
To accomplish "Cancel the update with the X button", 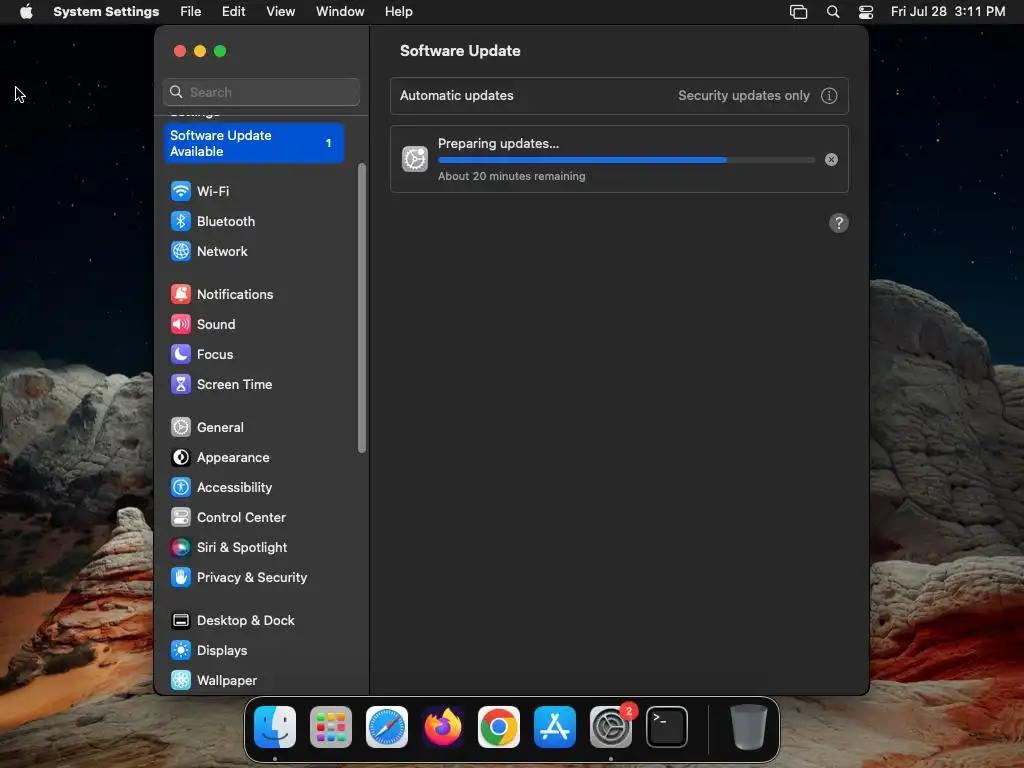I will [831, 160].
